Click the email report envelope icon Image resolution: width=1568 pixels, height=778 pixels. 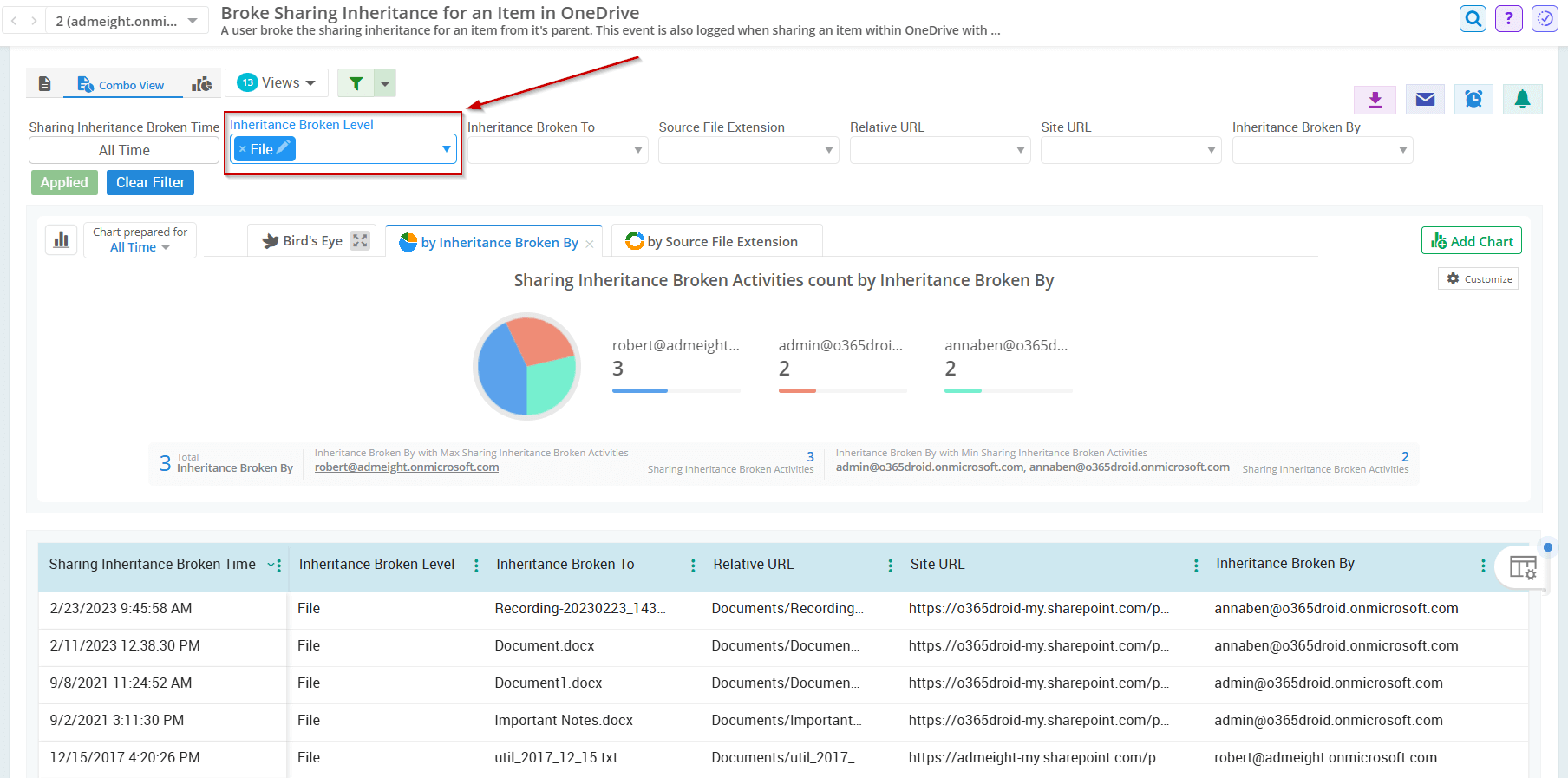click(x=1425, y=100)
